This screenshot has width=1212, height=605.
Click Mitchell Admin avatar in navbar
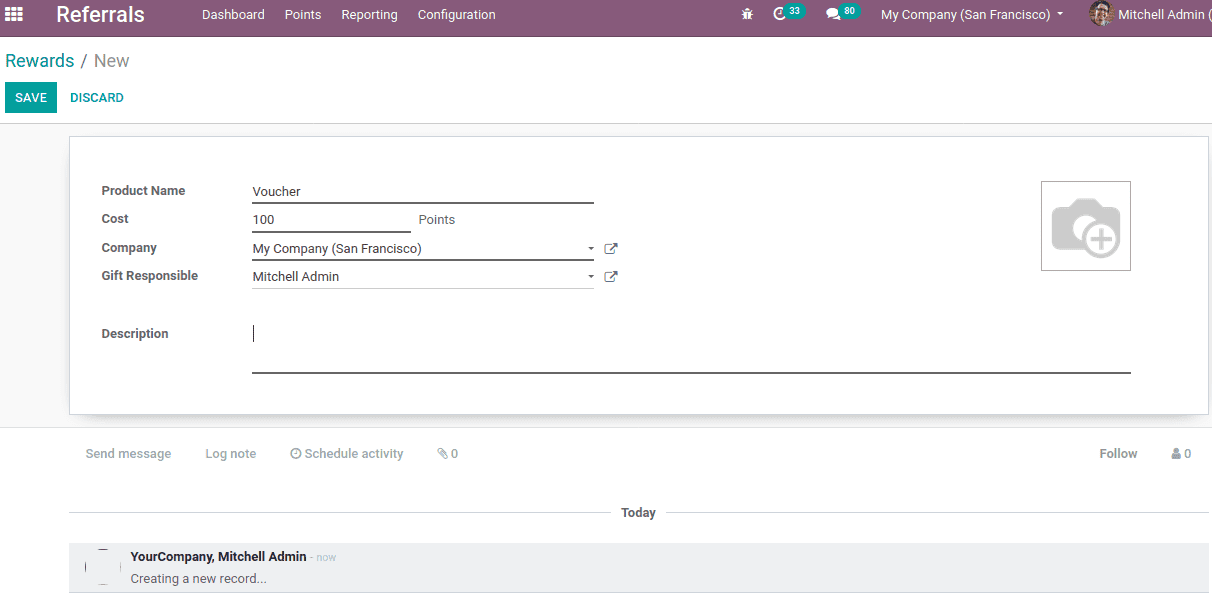1101,14
